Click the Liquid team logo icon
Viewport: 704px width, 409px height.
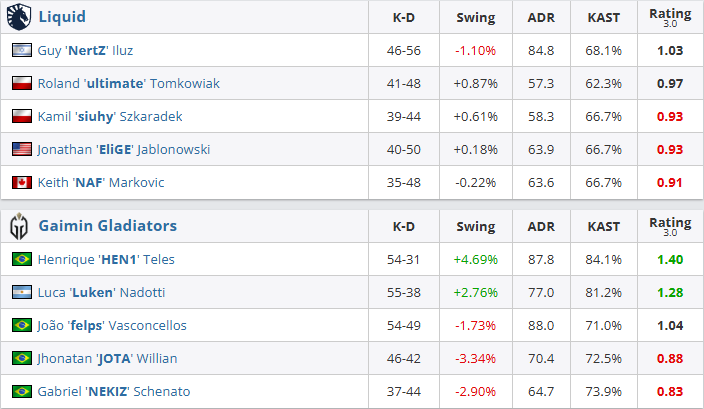click(x=20, y=16)
